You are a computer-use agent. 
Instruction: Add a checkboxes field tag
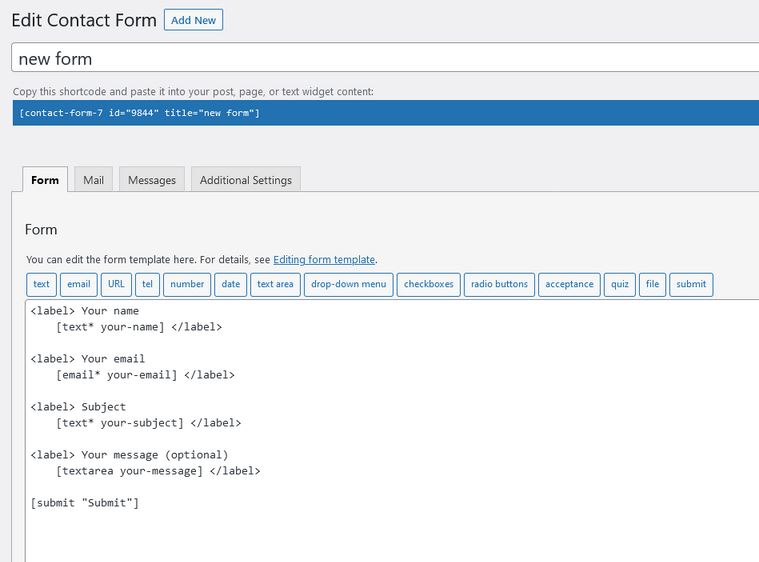pyautogui.click(x=428, y=284)
